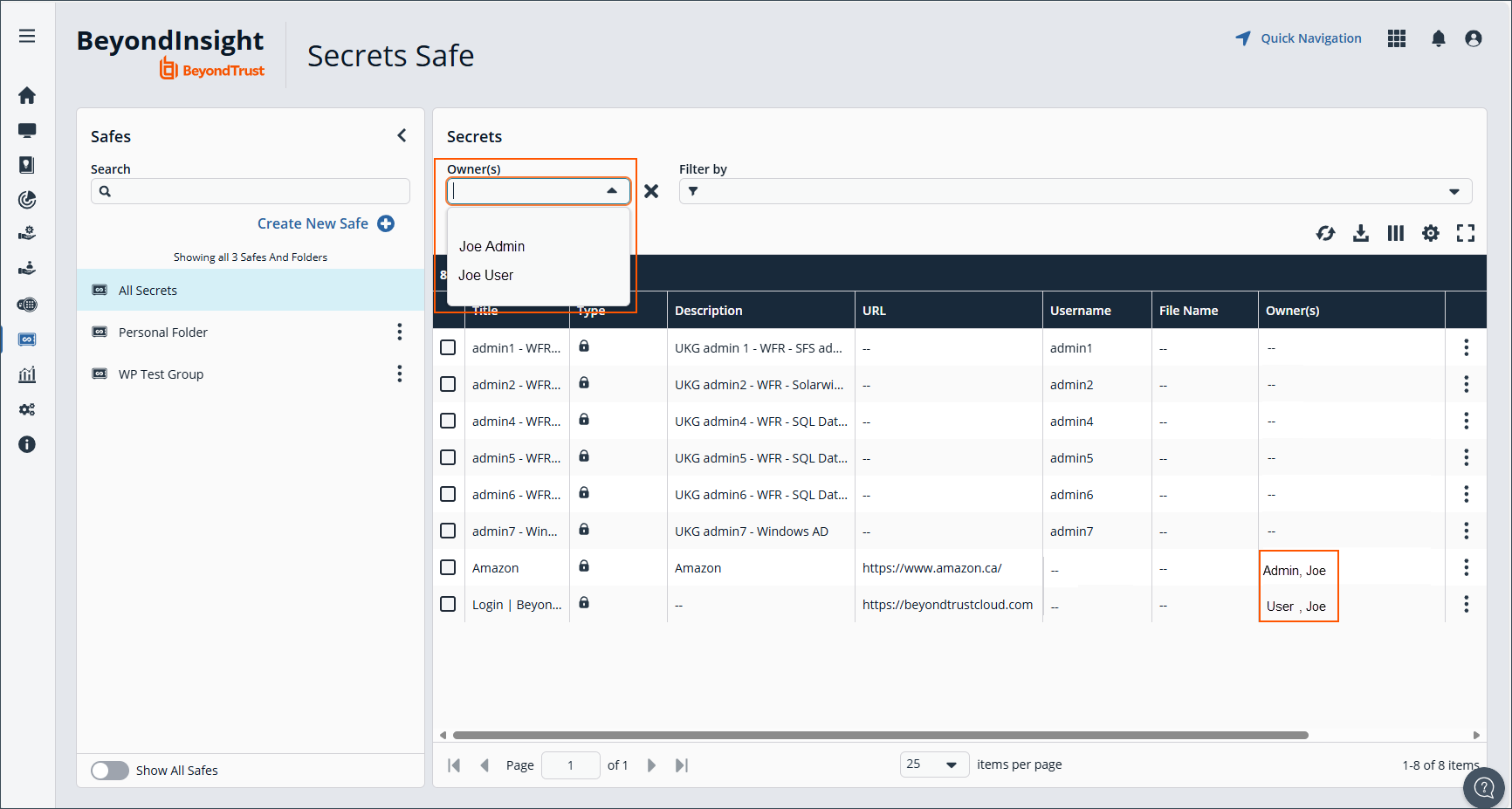Open grid settings gear
The width and height of the screenshot is (1512, 809).
click(x=1431, y=233)
